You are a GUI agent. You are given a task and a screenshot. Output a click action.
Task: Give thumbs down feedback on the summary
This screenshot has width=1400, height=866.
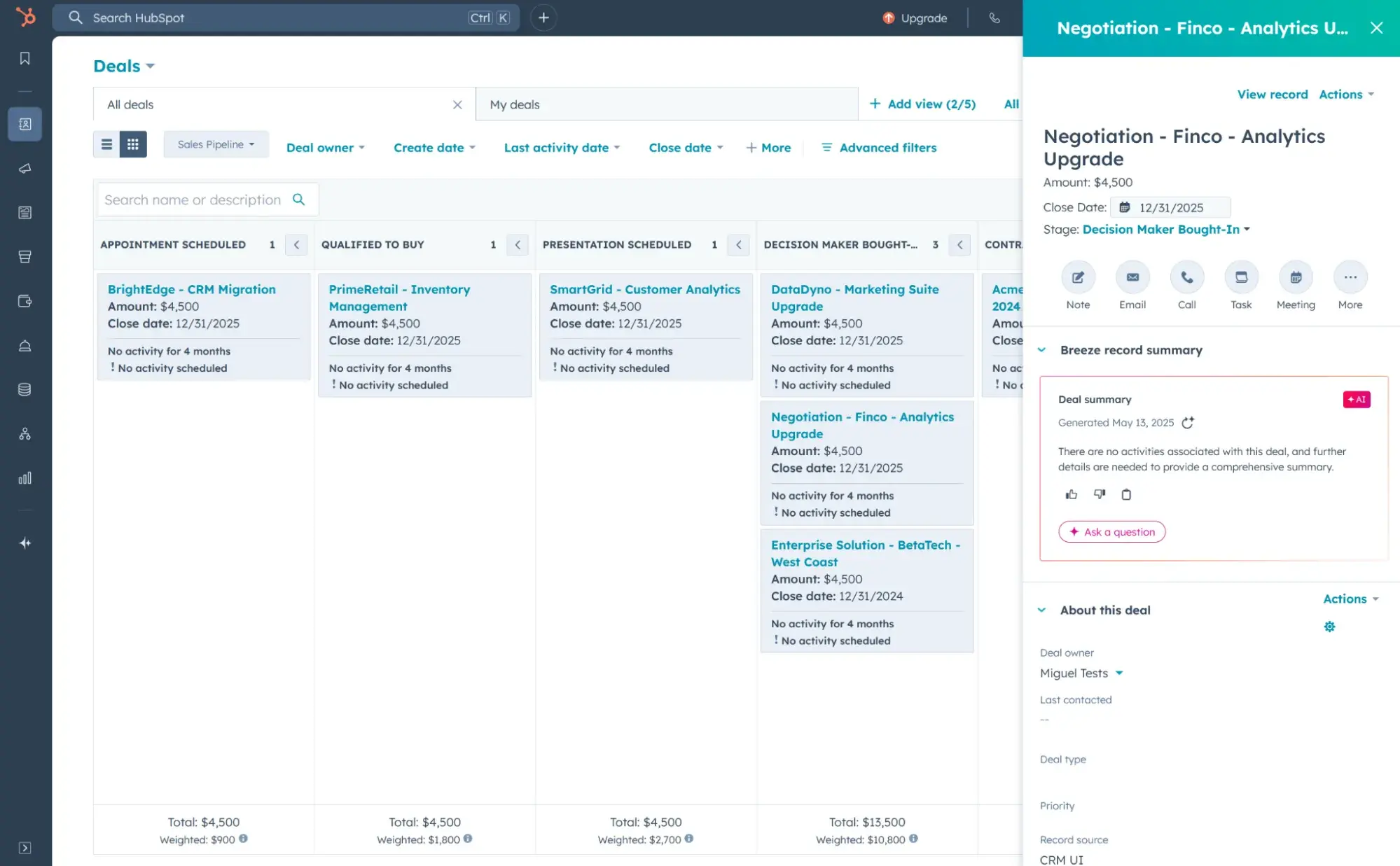click(x=1098, y=494)
